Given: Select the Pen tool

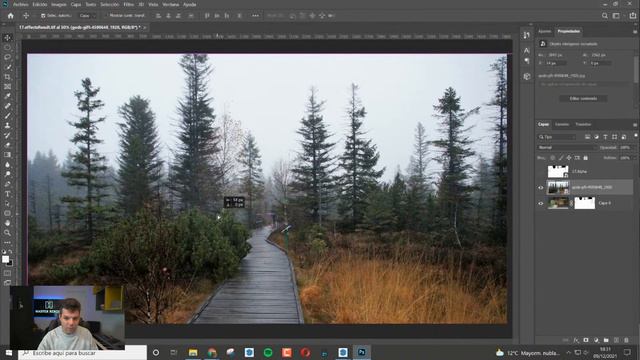Looking at the screenshot, I should [7, 184].
